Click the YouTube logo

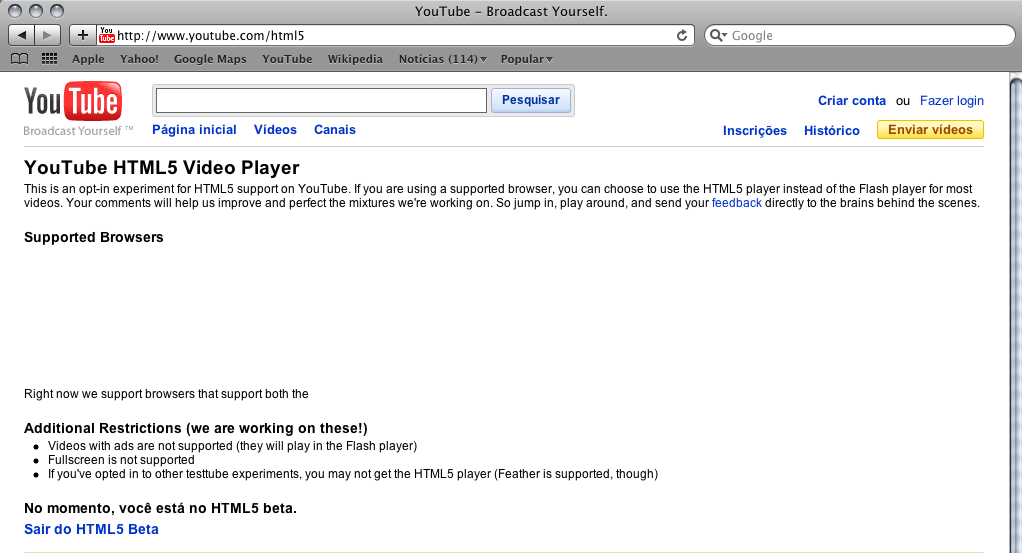pyautogui.click(x=72, y=101)
